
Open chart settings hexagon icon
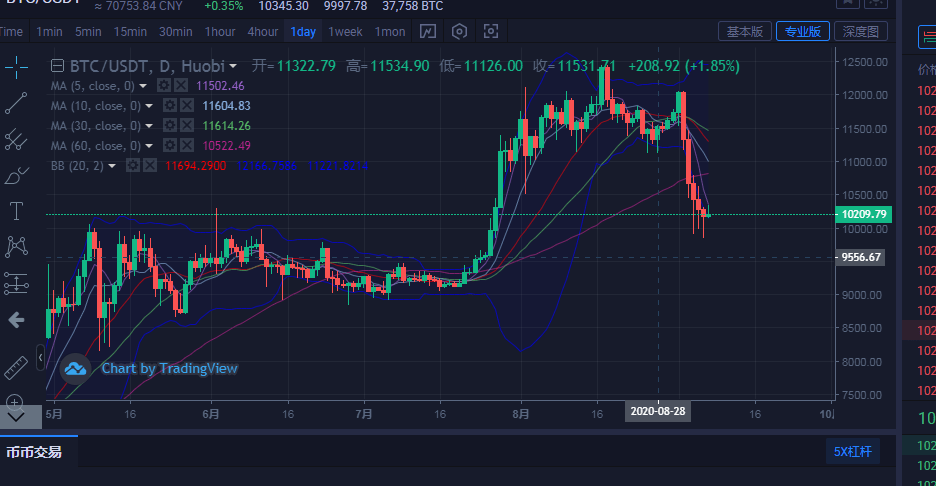[459, 31]
